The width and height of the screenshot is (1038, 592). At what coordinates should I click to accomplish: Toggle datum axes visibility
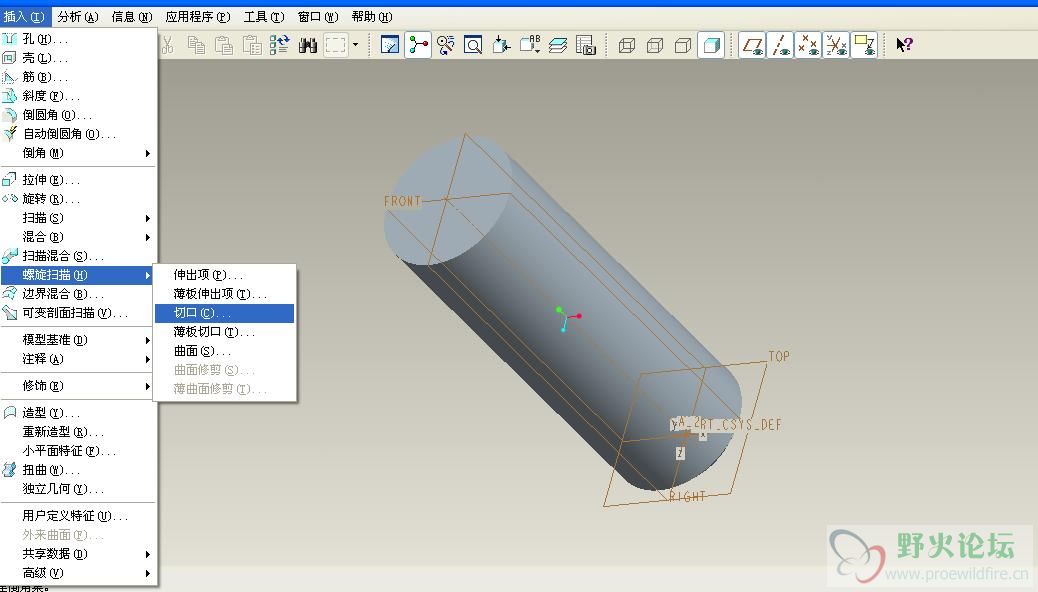780,45
